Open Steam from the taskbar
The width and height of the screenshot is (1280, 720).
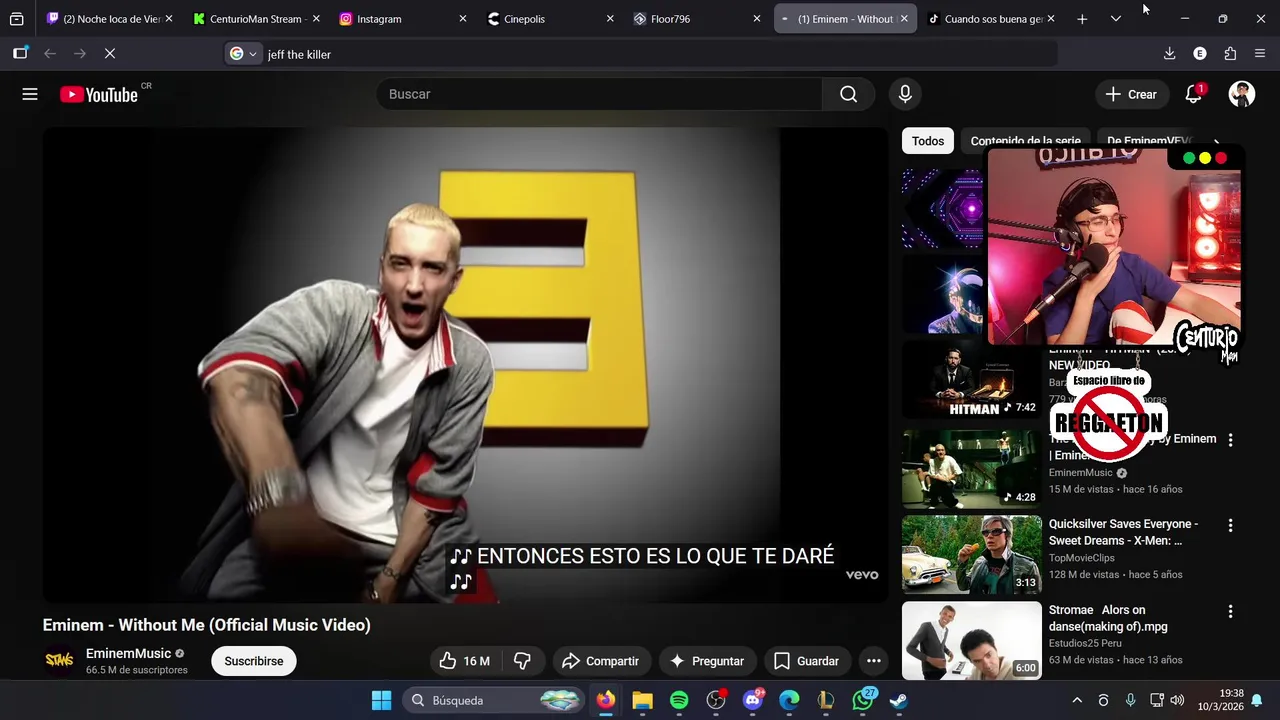coord(899,700)
